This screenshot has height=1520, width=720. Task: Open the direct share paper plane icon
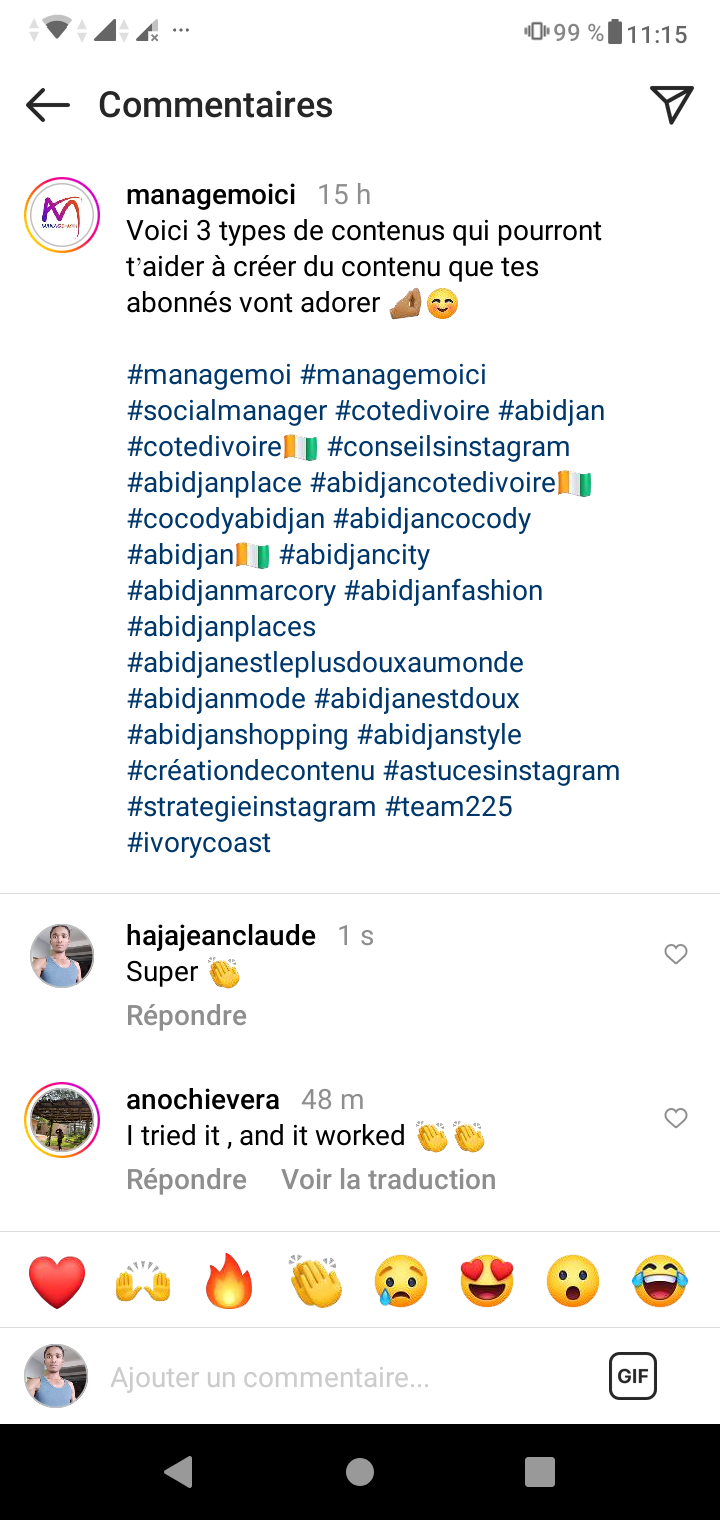pos(671,105)
